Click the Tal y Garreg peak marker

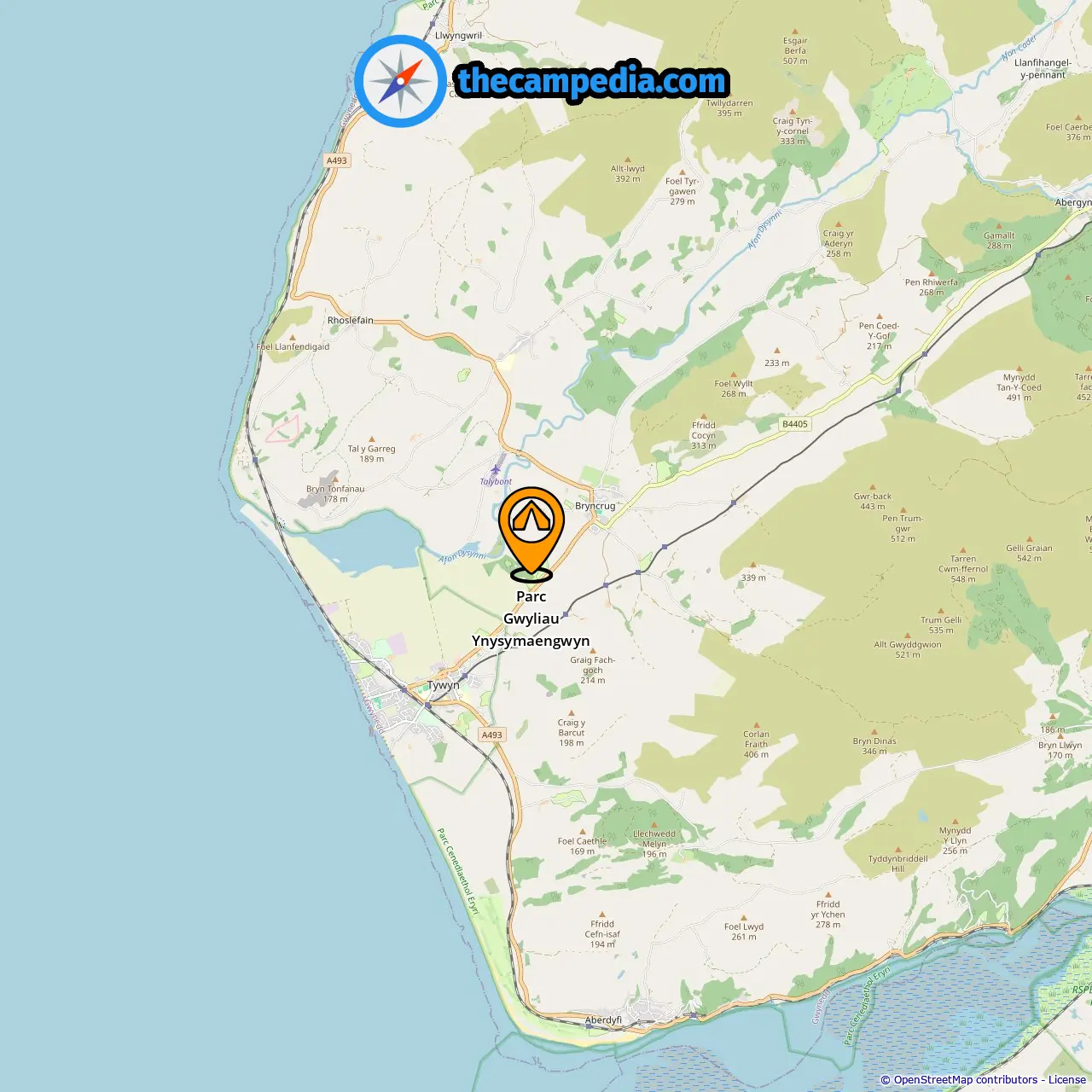click(371, 439)
